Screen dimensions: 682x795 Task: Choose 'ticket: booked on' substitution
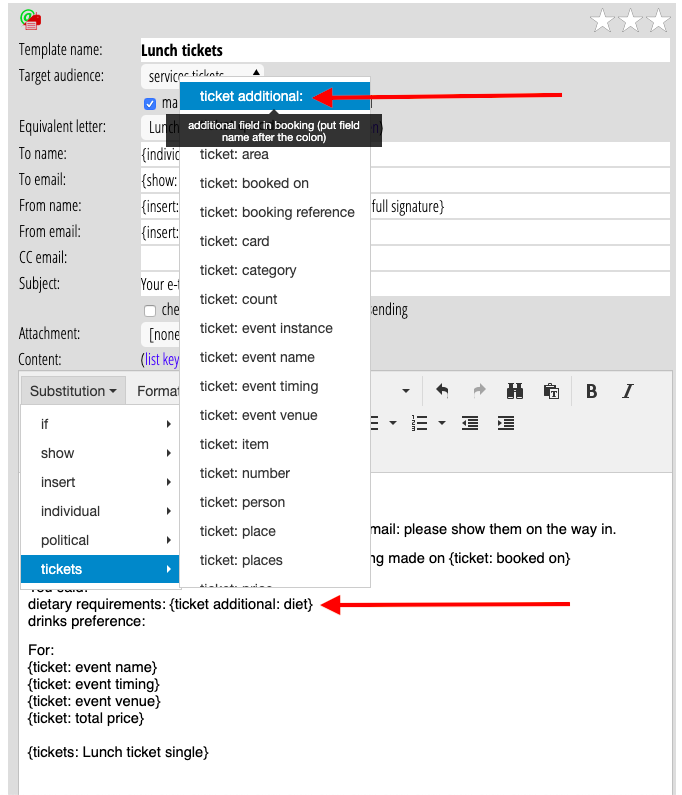coord(275,183)
